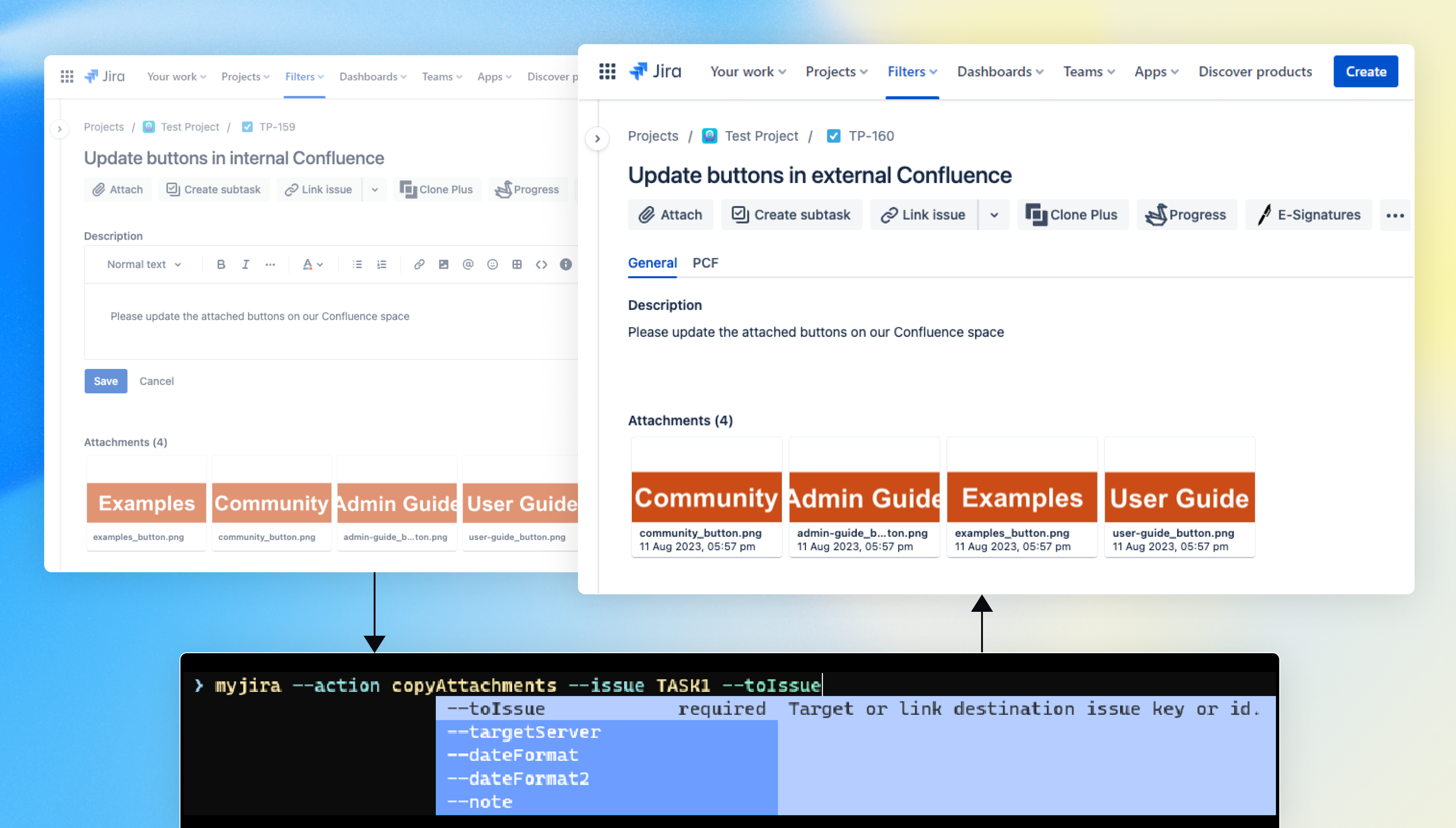Click the Italic formatting icon
Screen dimensions: 1456x828
246,264
